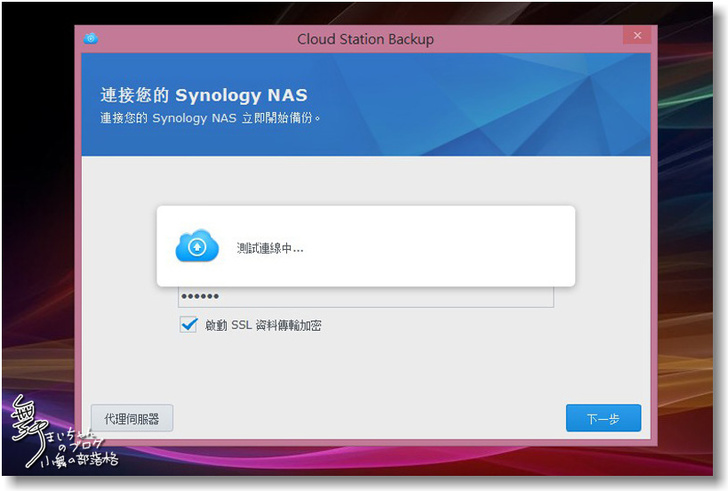Click the 測試連線中... status text
Screen dimensions: 728x491
pos(270,247)
